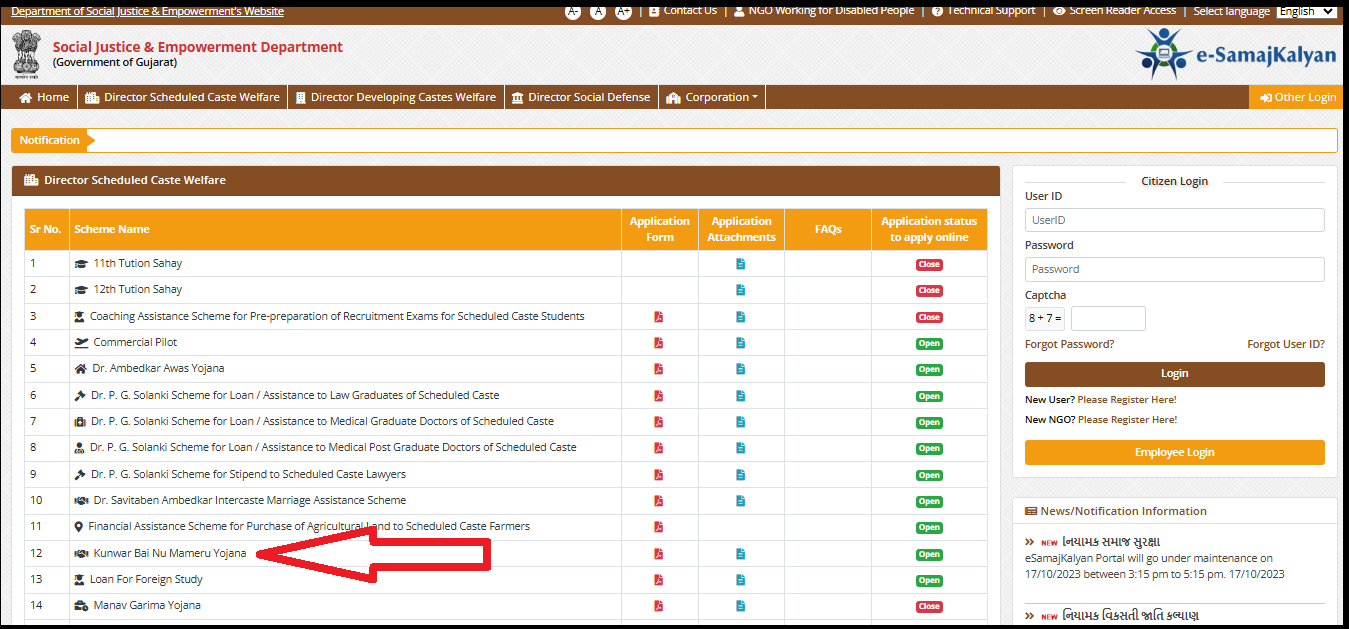This screenshot has height=629, width=1349.
Task: Click Close status for Manav Garima Yojana
Action: pyautogui.click(x=929, y=607)
